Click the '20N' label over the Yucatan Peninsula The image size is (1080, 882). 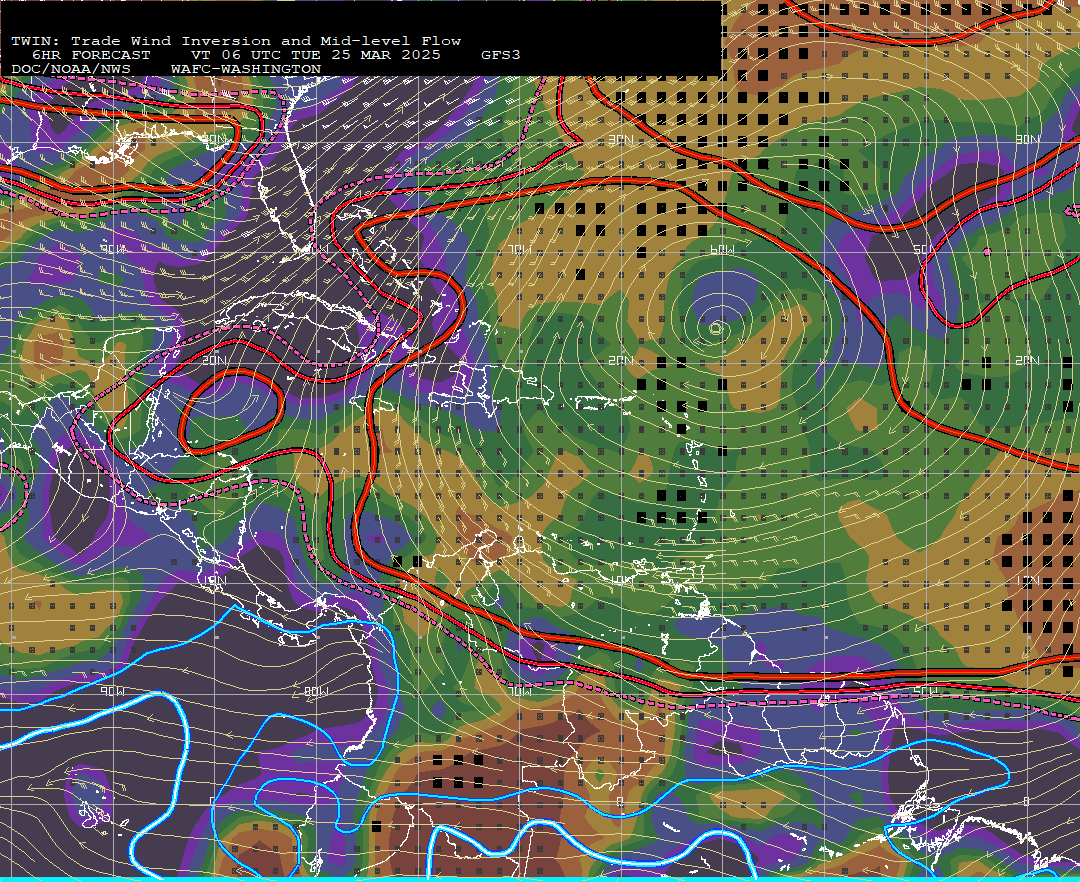214,360
